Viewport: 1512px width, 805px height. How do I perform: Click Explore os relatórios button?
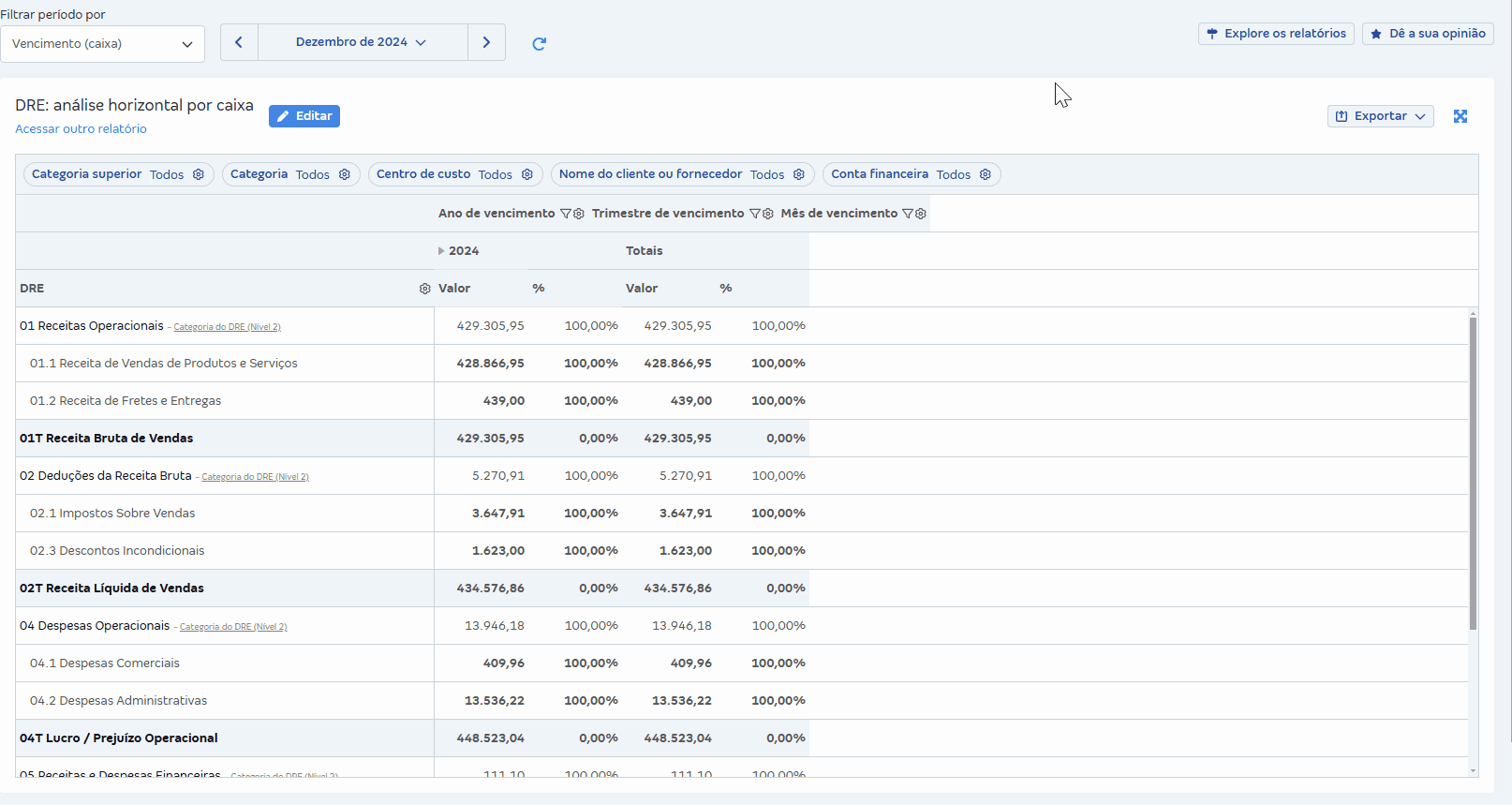1276,34
